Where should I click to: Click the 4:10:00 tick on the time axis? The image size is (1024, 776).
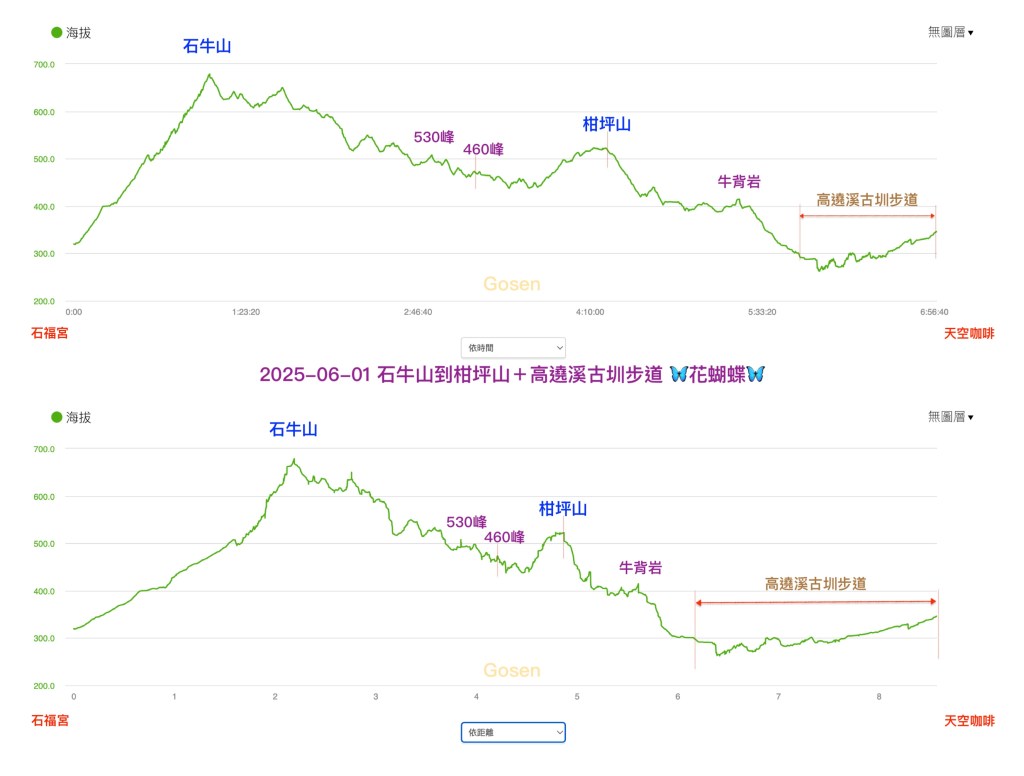[590, 312]
